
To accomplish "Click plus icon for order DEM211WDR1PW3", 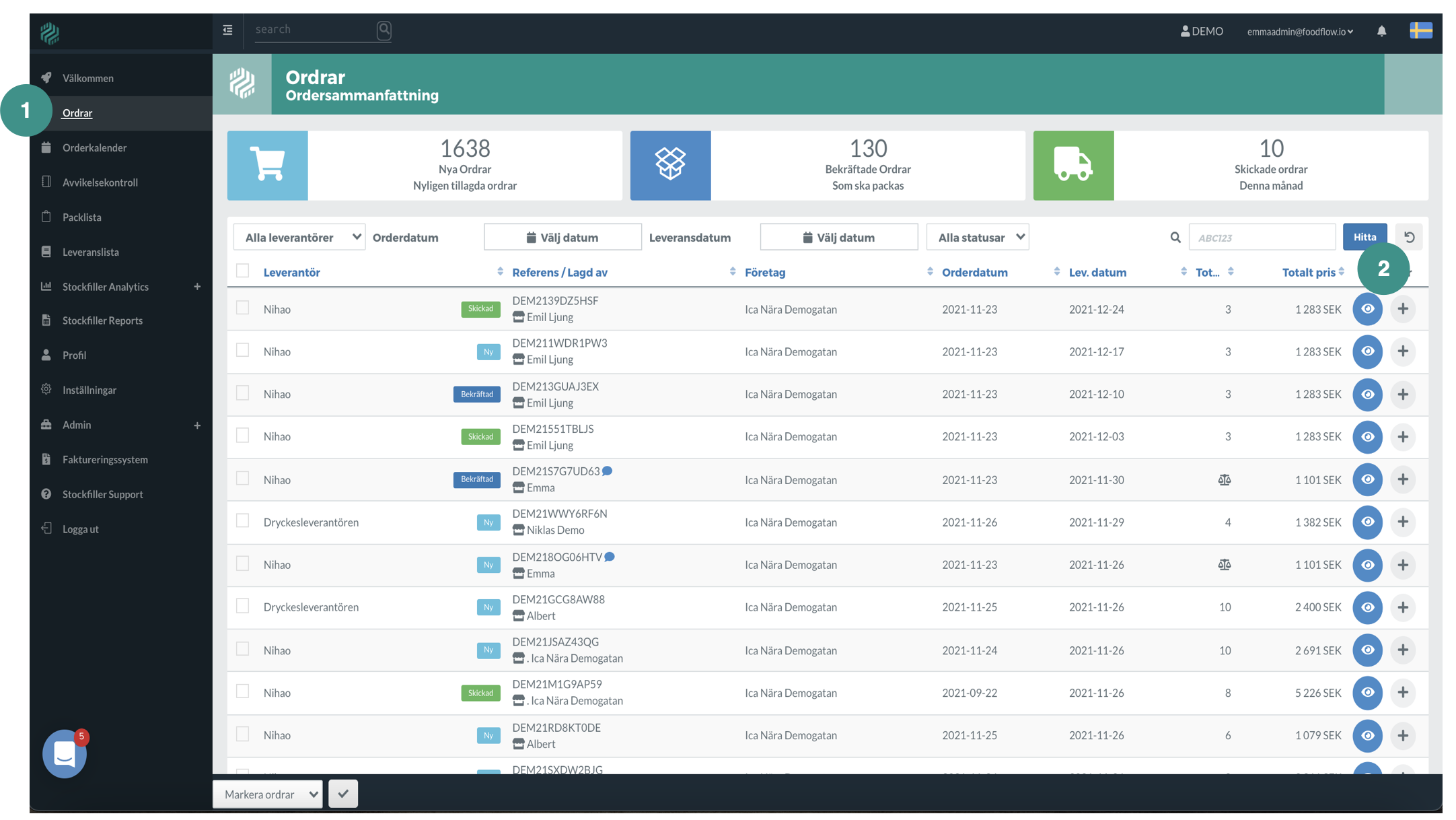I will tap(1403, 351).
